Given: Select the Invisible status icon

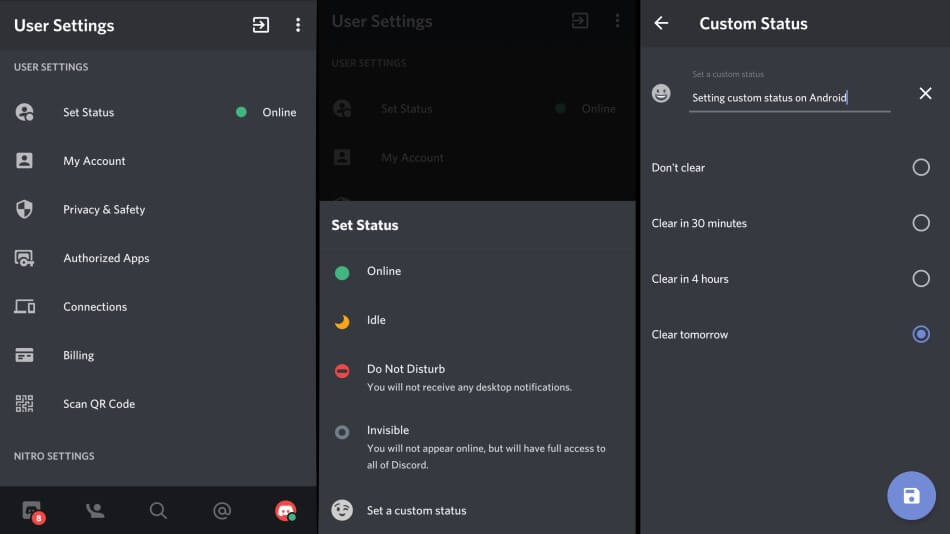Looking at the screenshot, I should tap(342, 432).
